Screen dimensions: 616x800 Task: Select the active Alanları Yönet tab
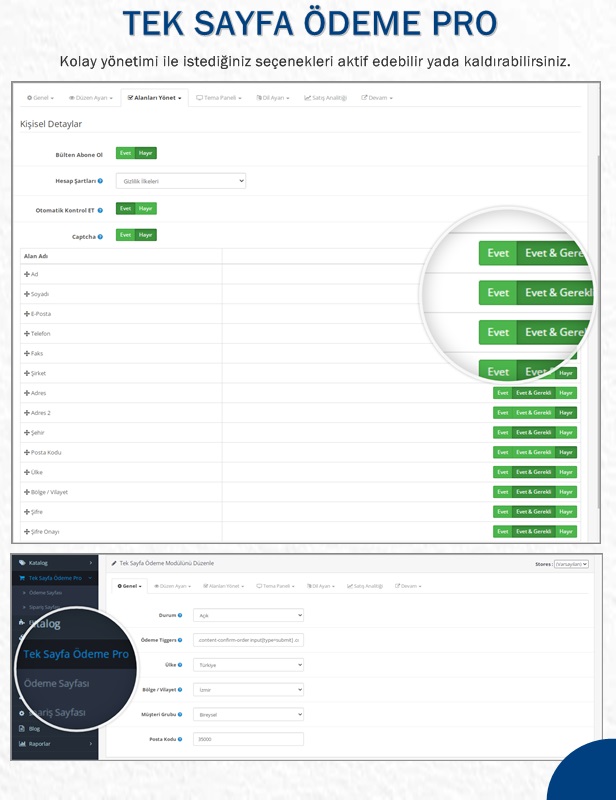coord(154,98)
